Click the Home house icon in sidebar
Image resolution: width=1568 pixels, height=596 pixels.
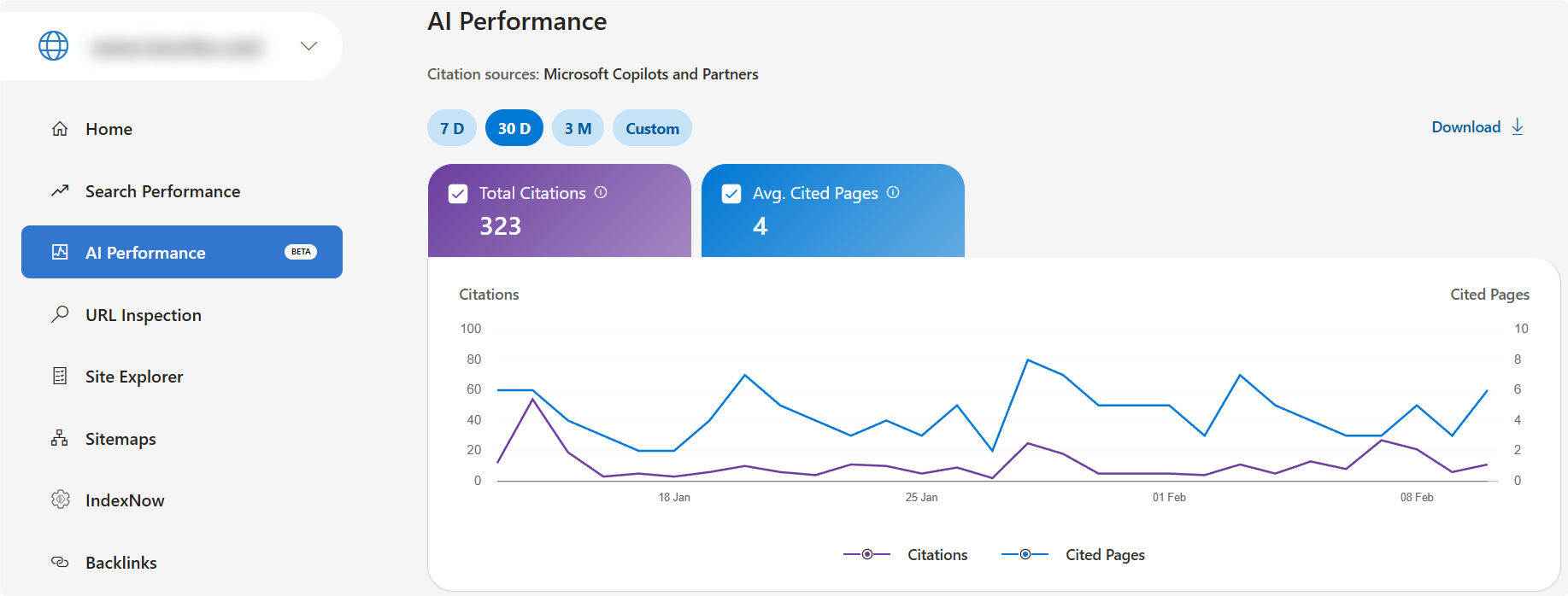60,129
